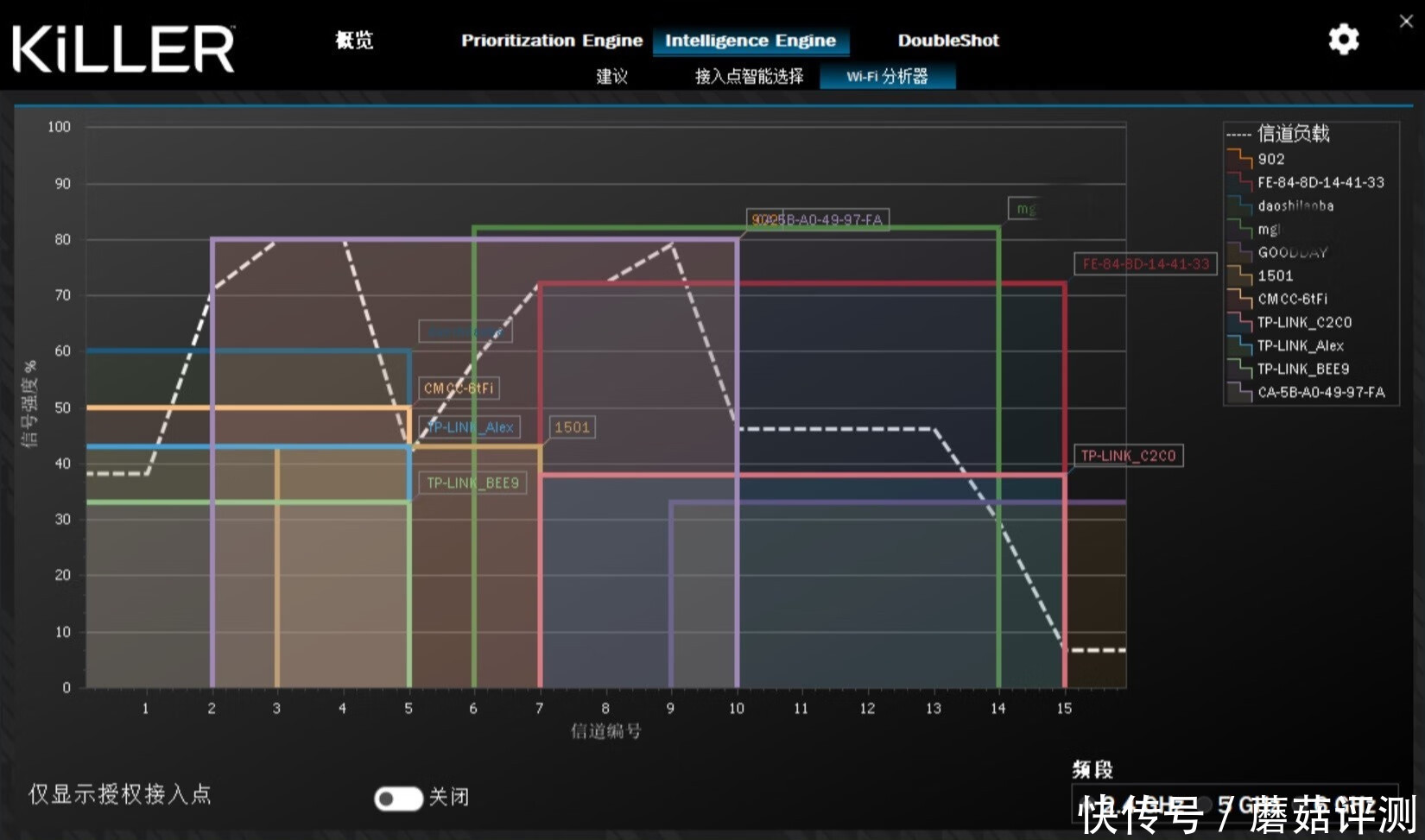Open settings with the gear icon
Screen dimensions: 1425x840
pyautogui.click(x=1343, y=40)
